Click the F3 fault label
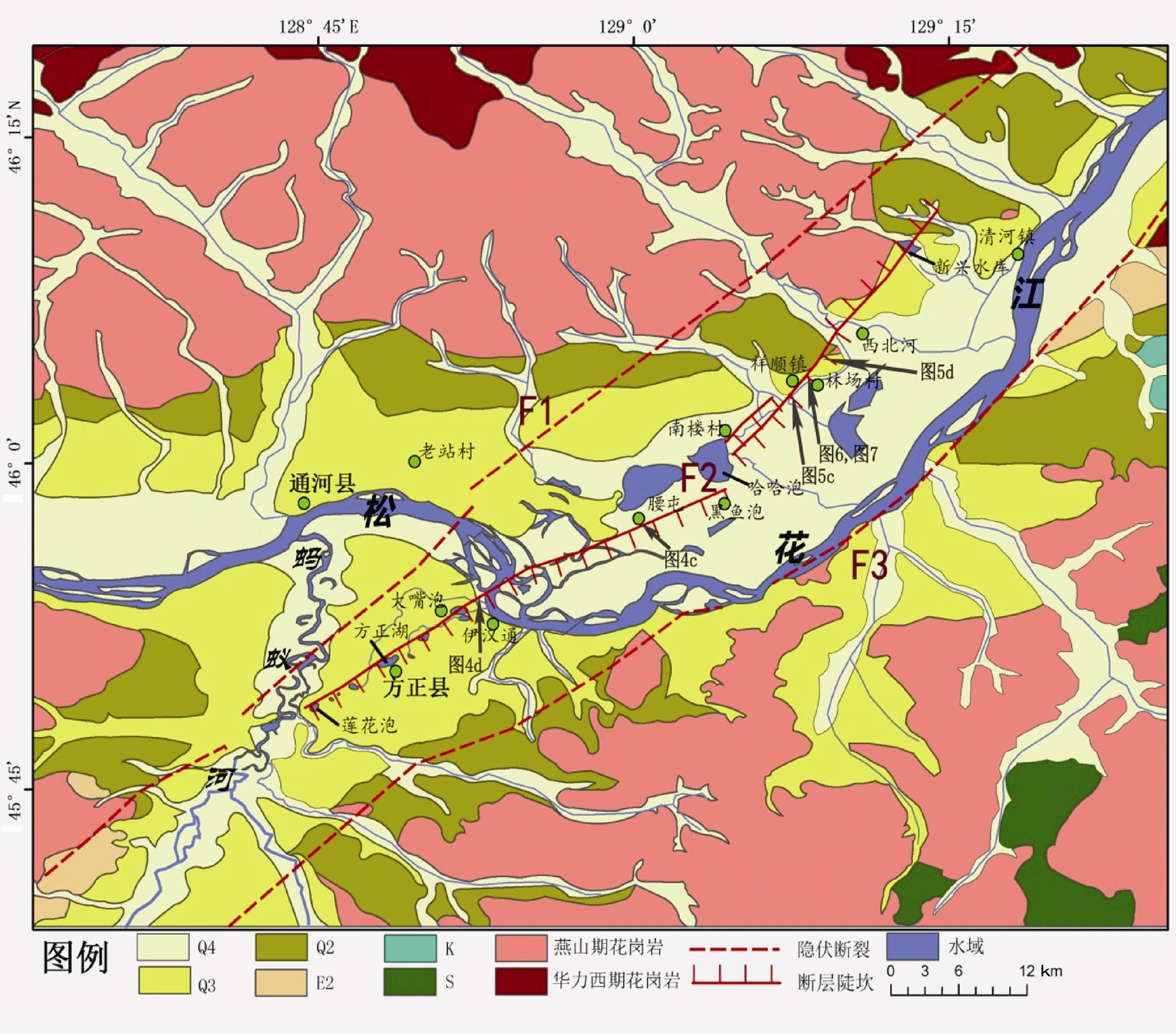1176x1034 pixels. coord(869,564)
